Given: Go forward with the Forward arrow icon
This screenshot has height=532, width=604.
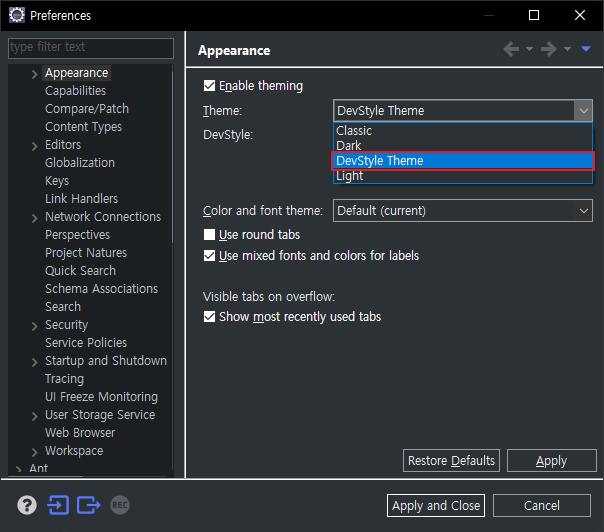Looking at the screenshot, I should [x=549, y=49].
